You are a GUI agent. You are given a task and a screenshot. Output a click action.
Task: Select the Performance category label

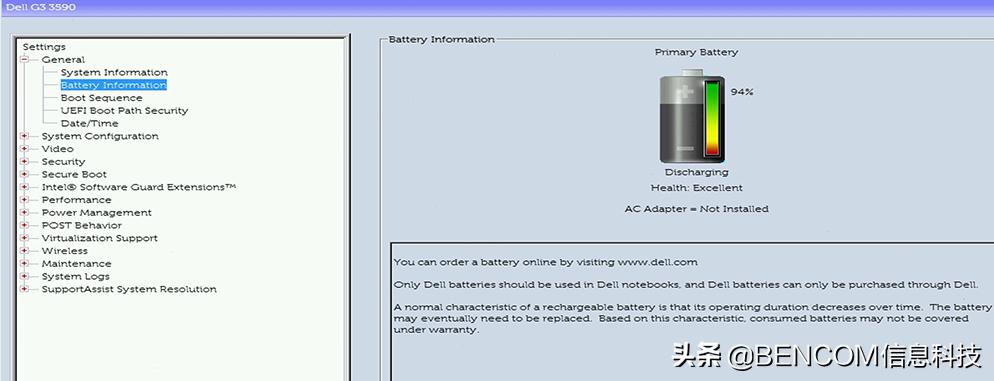click(x=77, y=200)
